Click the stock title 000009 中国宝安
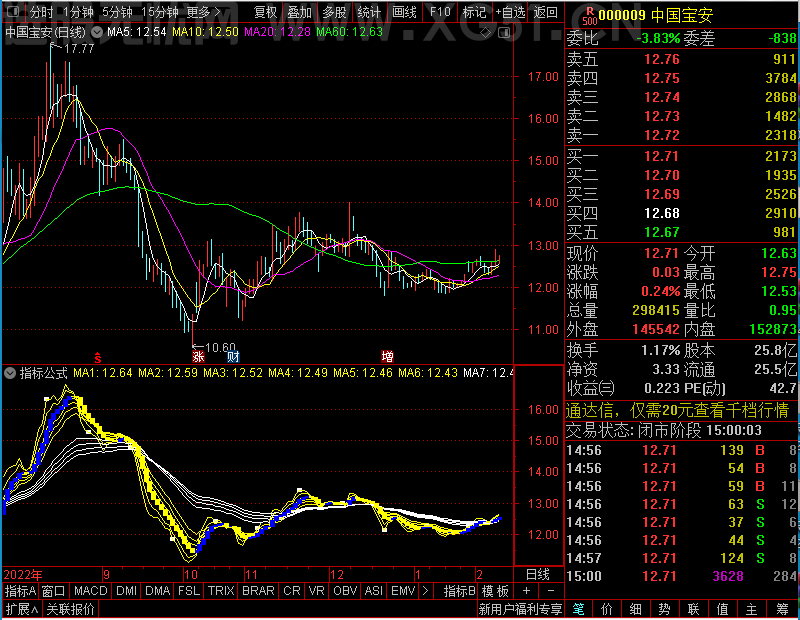 (x=656, y=16)
